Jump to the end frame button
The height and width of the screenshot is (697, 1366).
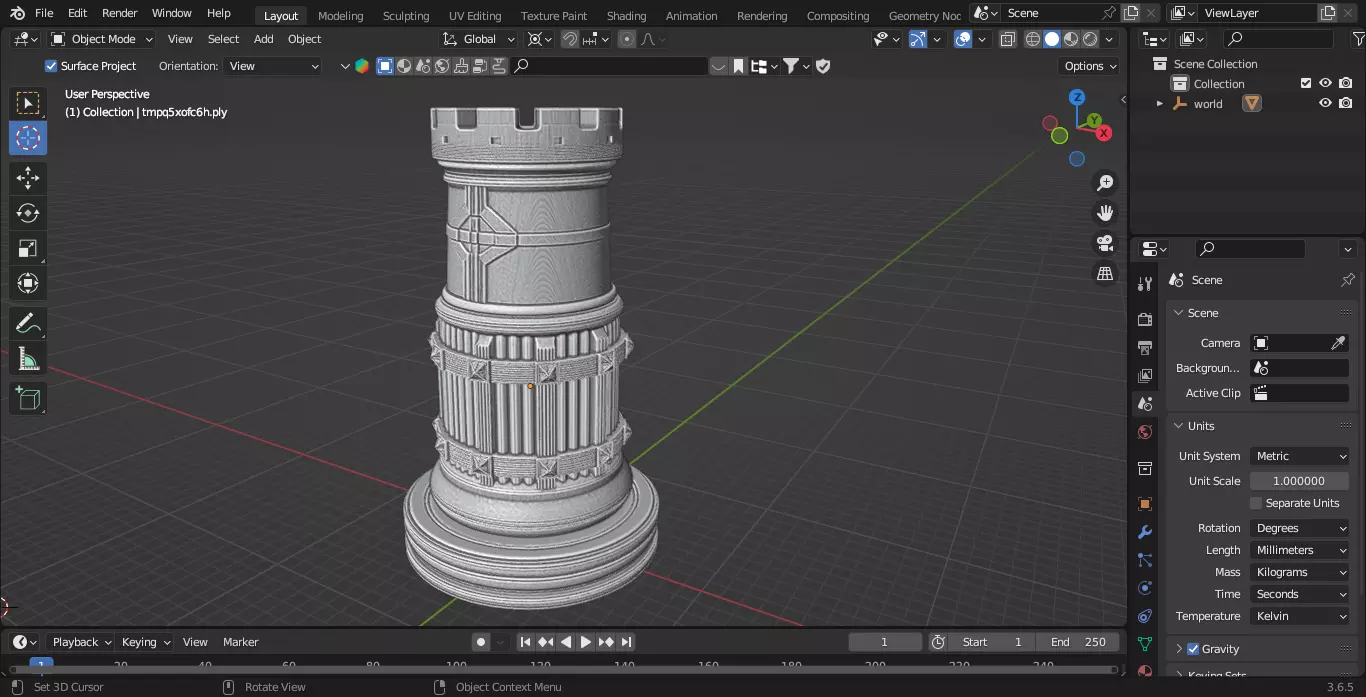pyautogui.click(x=627, y=642)
